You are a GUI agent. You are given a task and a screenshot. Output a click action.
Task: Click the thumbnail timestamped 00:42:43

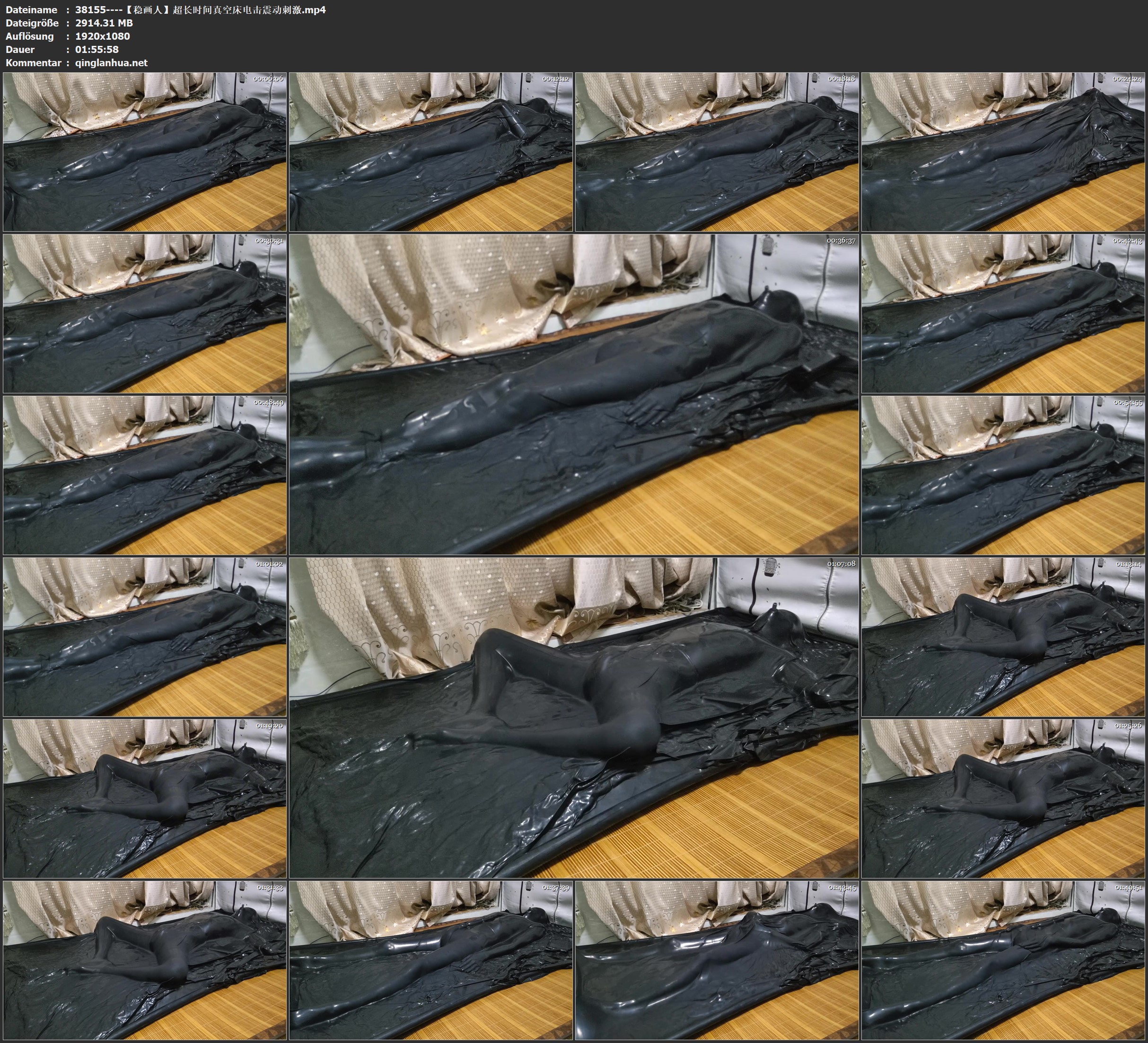tap(1003, 313)
